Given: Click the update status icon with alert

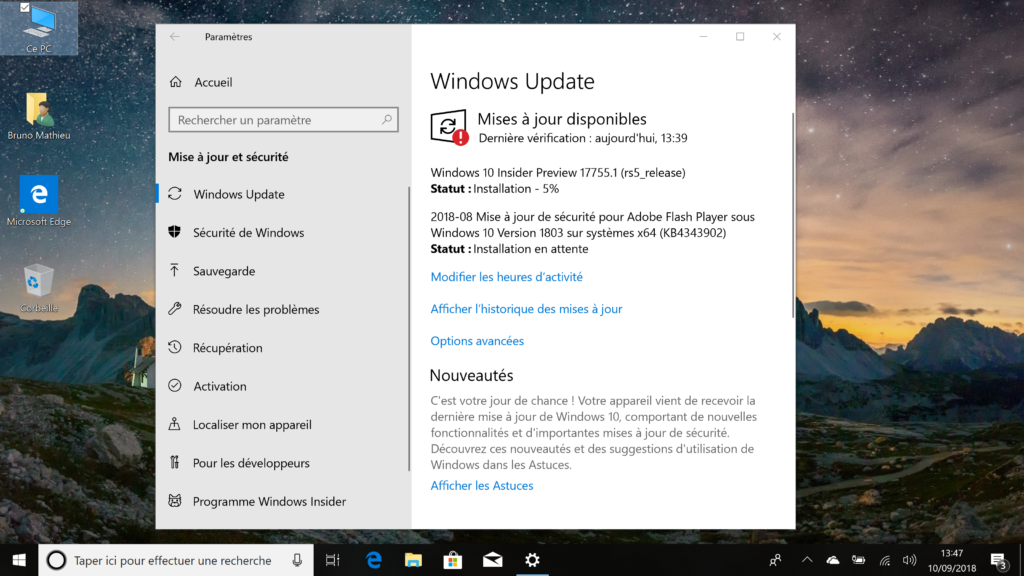Looking at the screenshot, I should (x=449, y=127).
